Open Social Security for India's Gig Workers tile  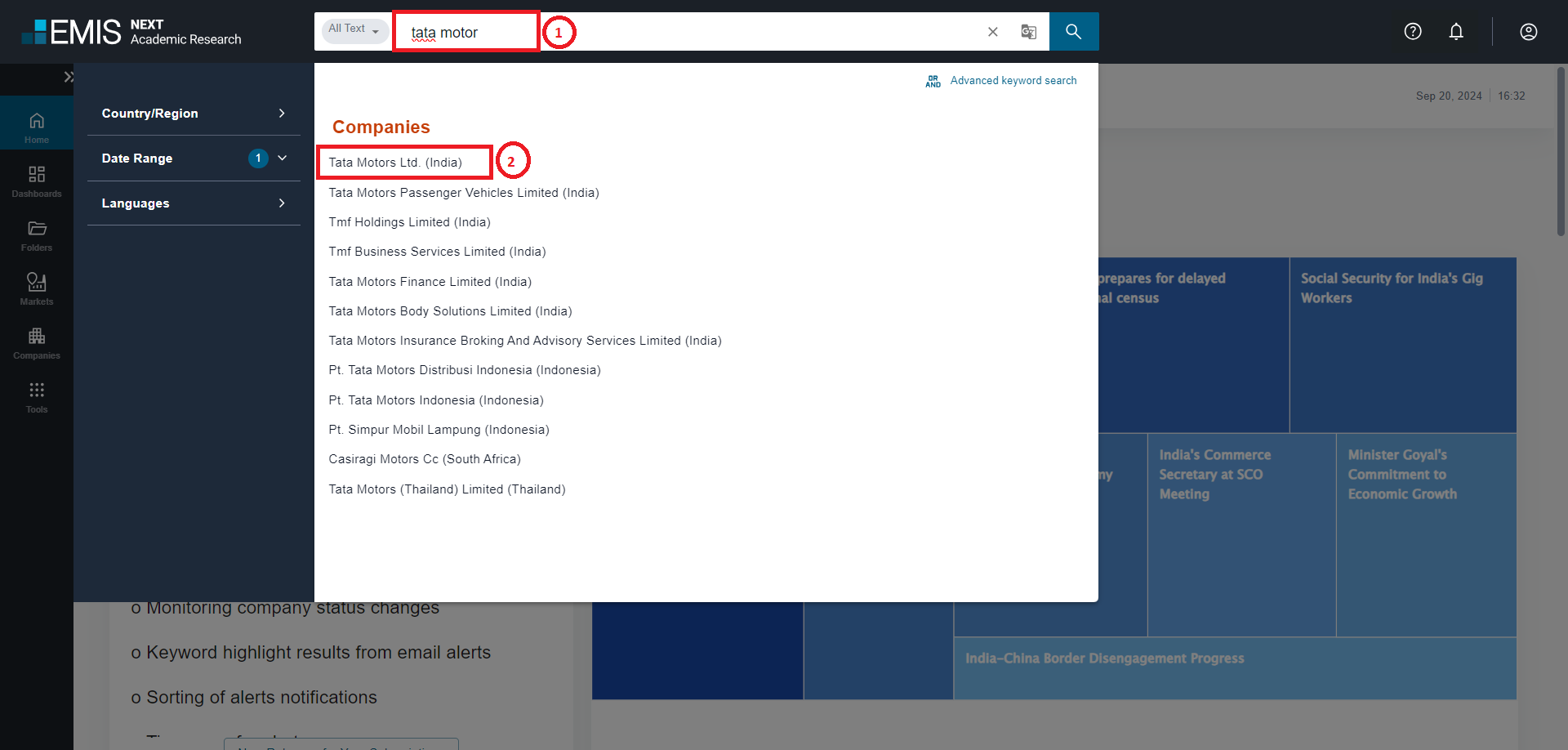tap(1402, 345)
